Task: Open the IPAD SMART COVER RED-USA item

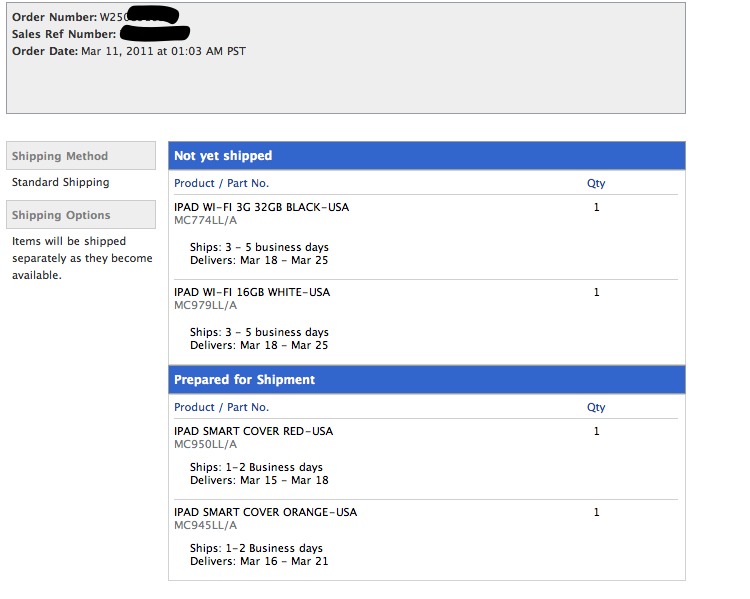Action: 253,431
